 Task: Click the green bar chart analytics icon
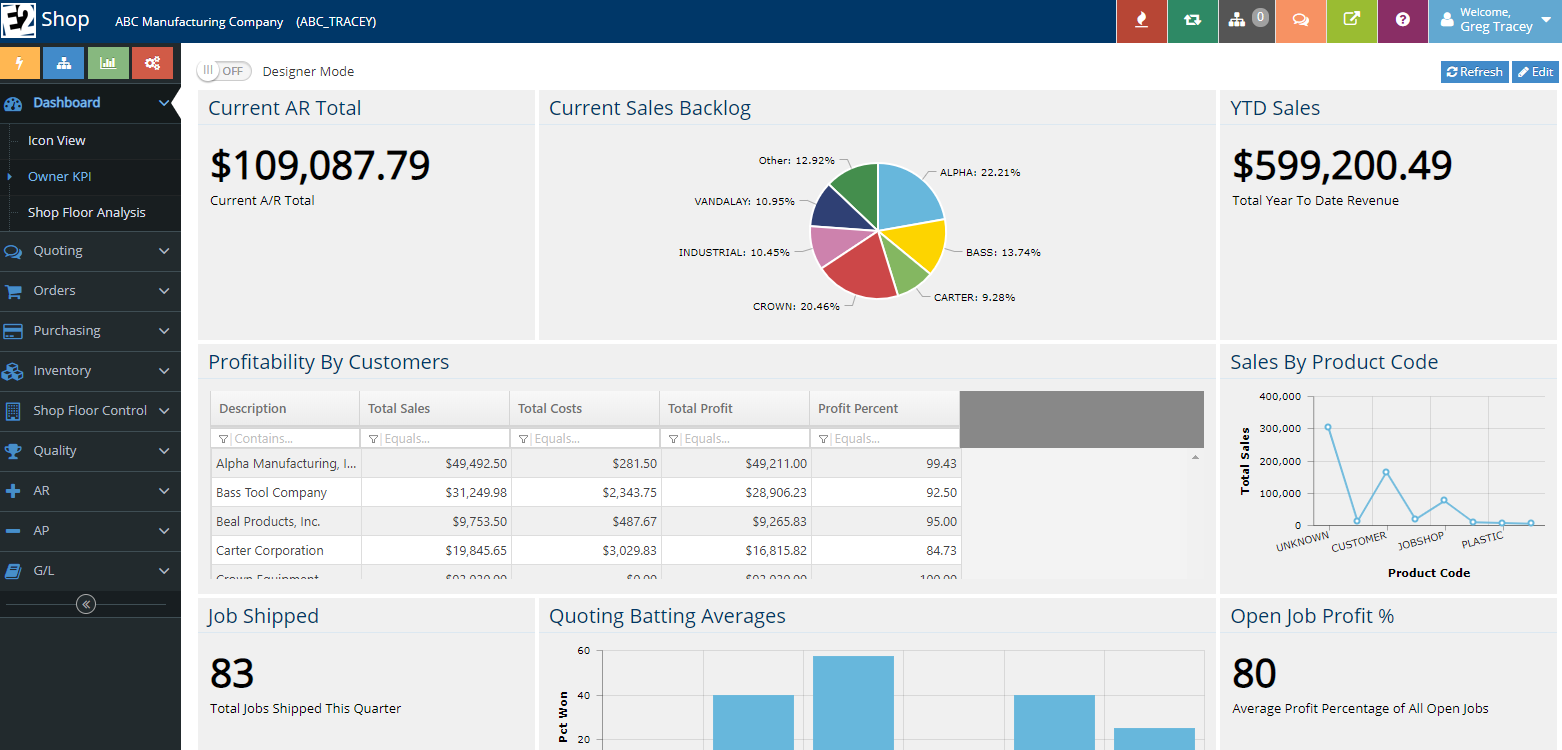[x=108, y=62]
